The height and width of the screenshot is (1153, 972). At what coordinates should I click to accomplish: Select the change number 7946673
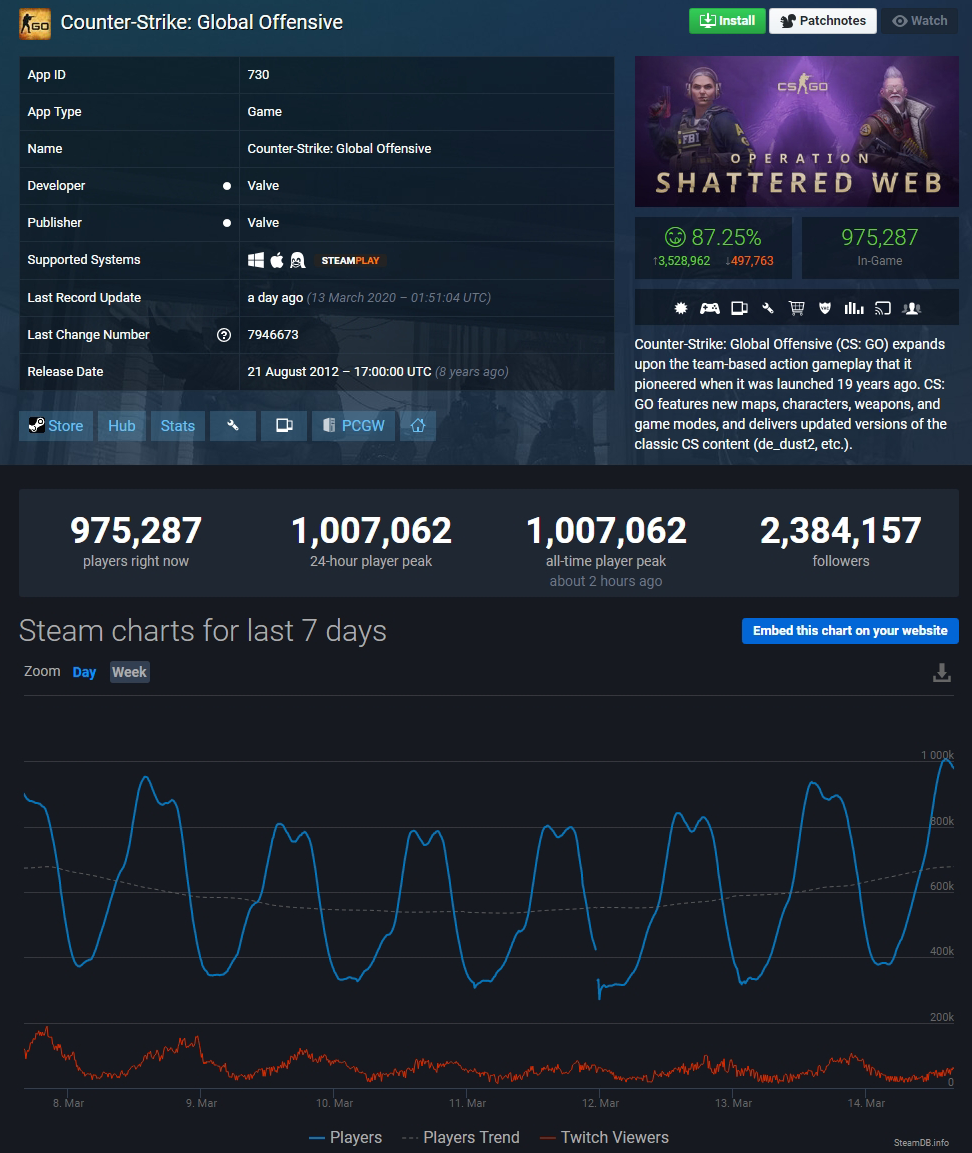[273, 335]
